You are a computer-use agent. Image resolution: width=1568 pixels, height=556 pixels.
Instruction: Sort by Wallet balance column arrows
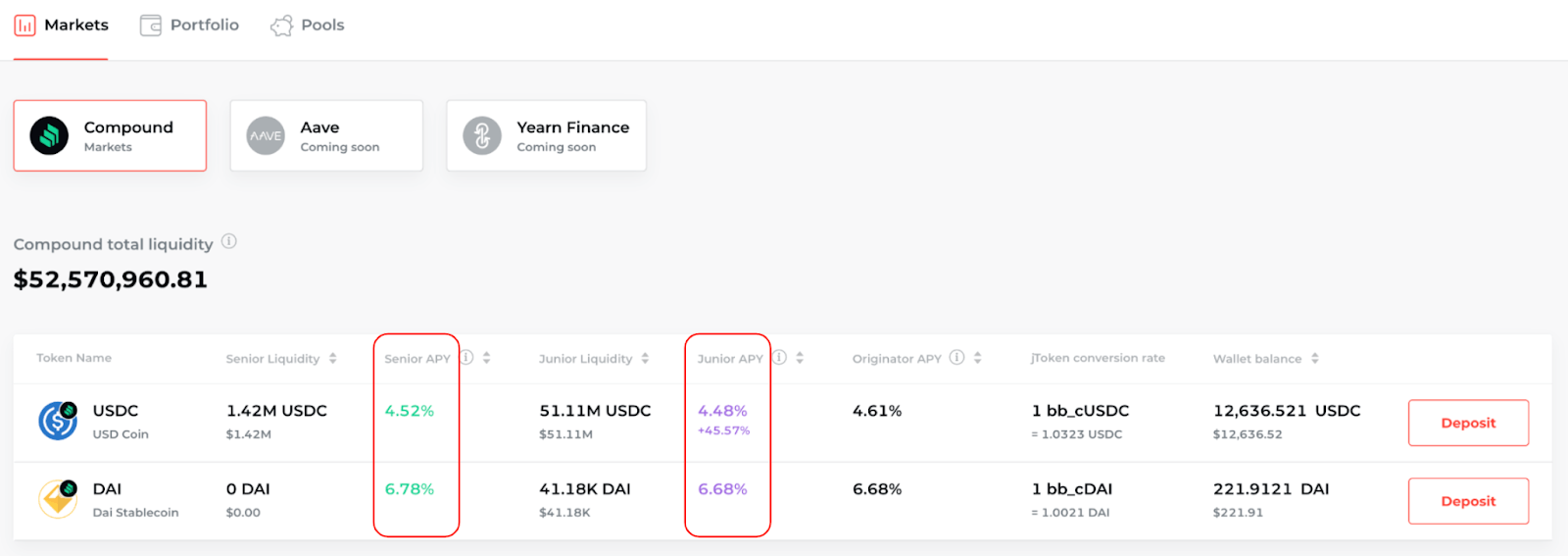[1315, 358]
